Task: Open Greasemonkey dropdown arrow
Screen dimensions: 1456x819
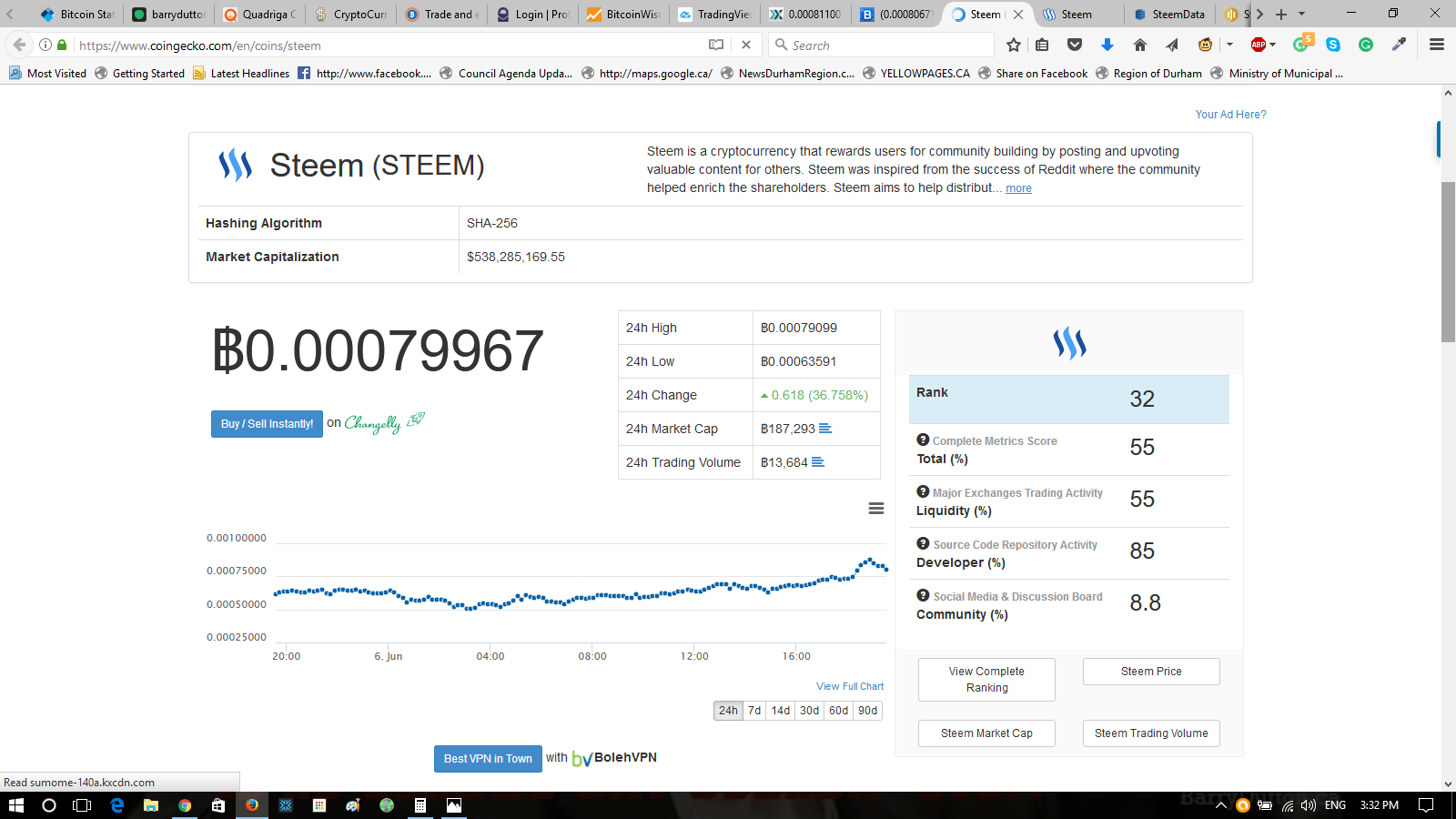Action: coord(1229,45)
